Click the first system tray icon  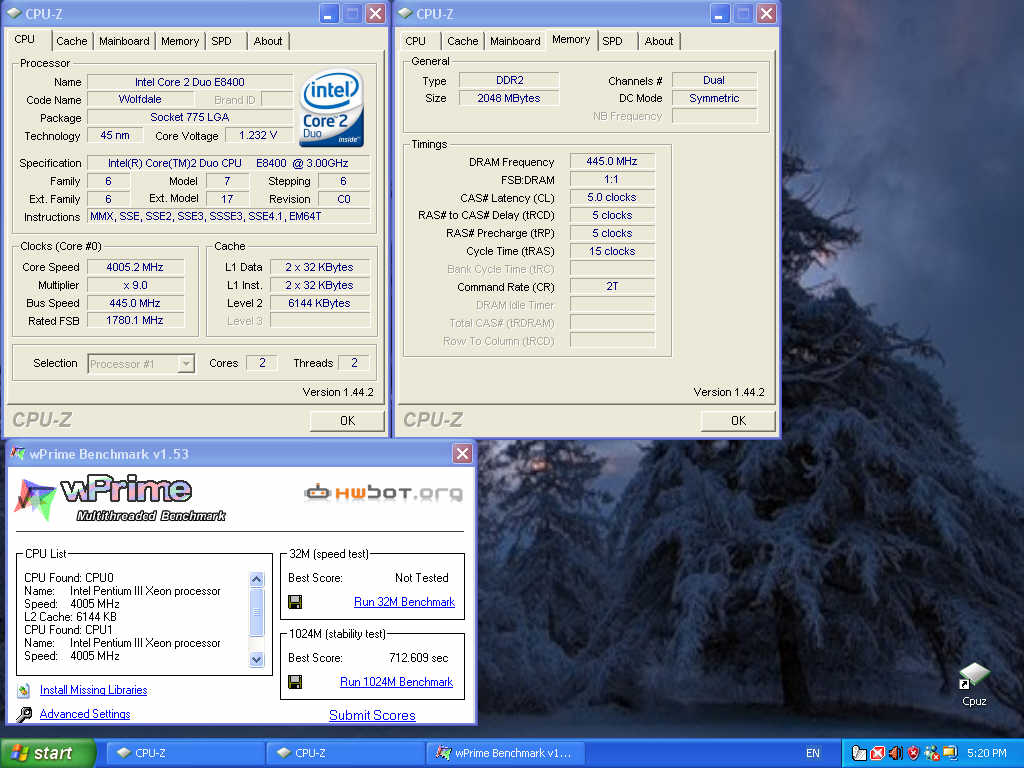click(x=859, y=753)
